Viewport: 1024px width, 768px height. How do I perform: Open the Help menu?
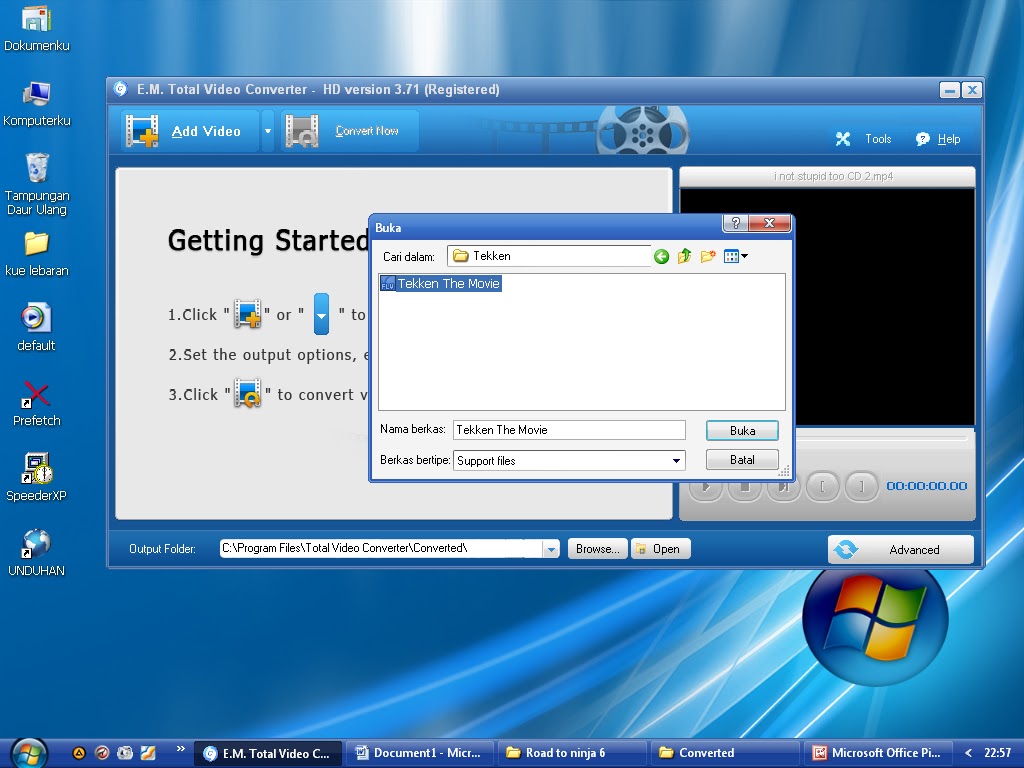pyautogui.click(x=938, y=138)
